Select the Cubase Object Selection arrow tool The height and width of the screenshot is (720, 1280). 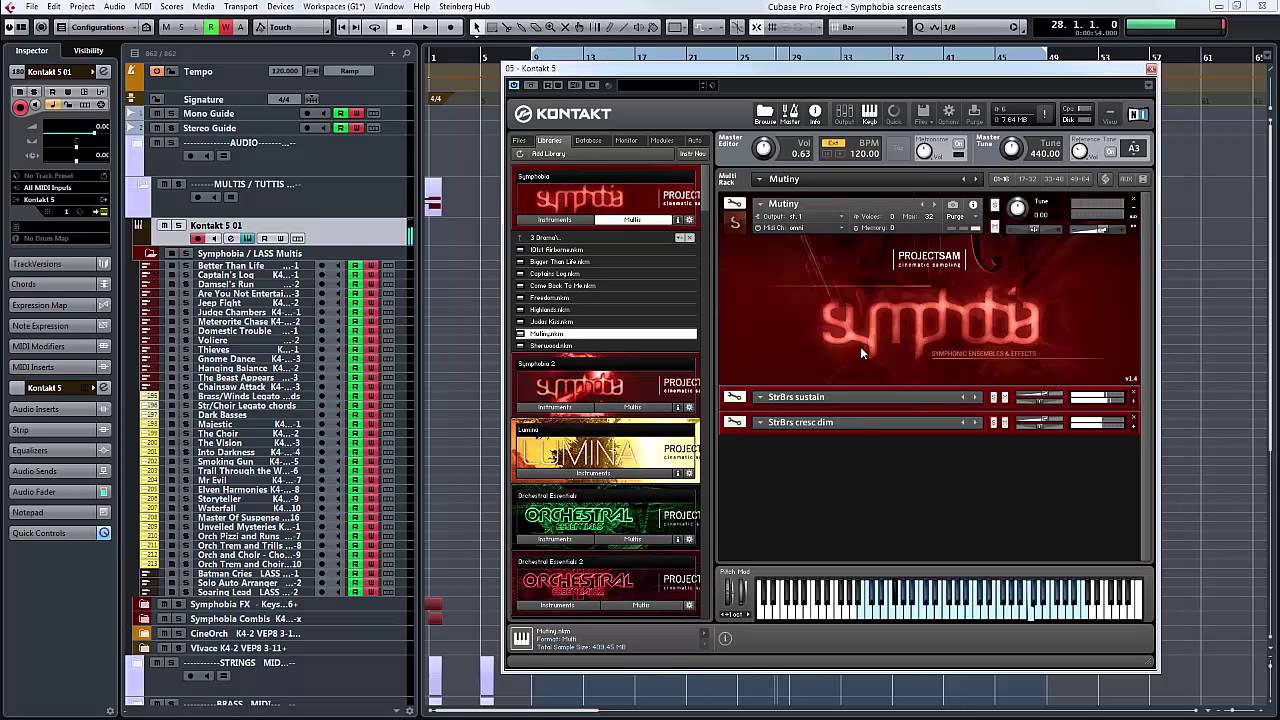point(476,27)
